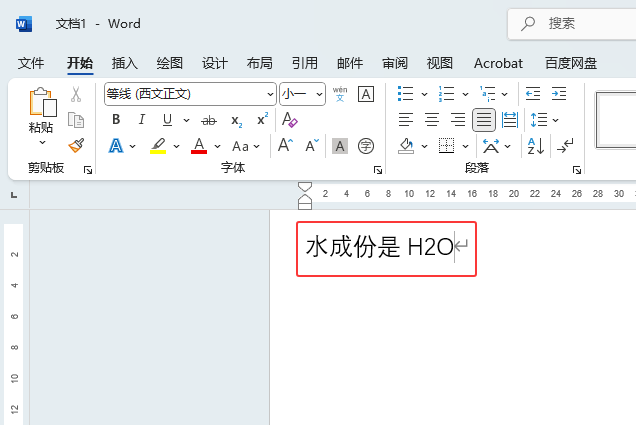The height and width of the screenshot is (425, 636).
Task: Decrease font size button
Action: [x=312, y=145]
